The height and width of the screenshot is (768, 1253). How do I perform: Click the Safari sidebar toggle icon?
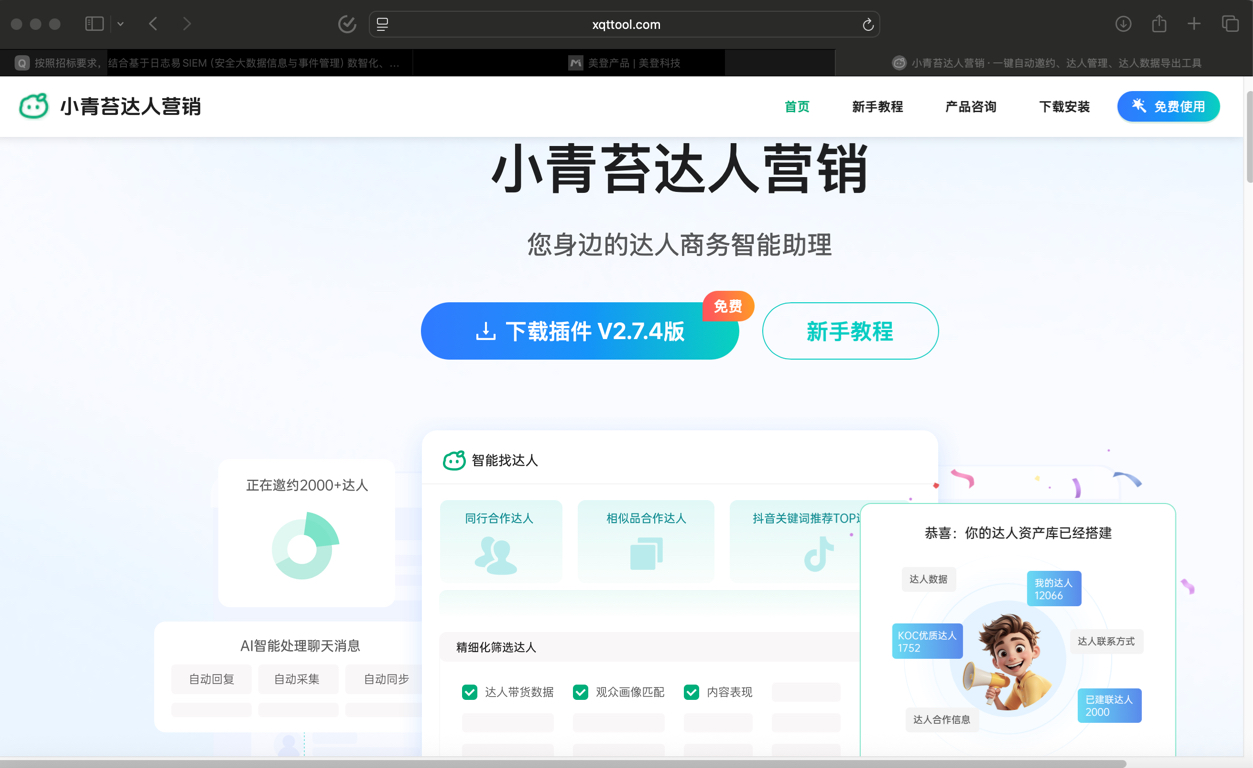coord(95,24)
